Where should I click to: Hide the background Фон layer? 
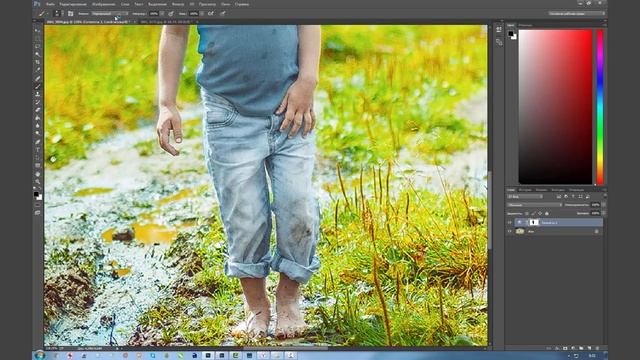coord(509,231)
